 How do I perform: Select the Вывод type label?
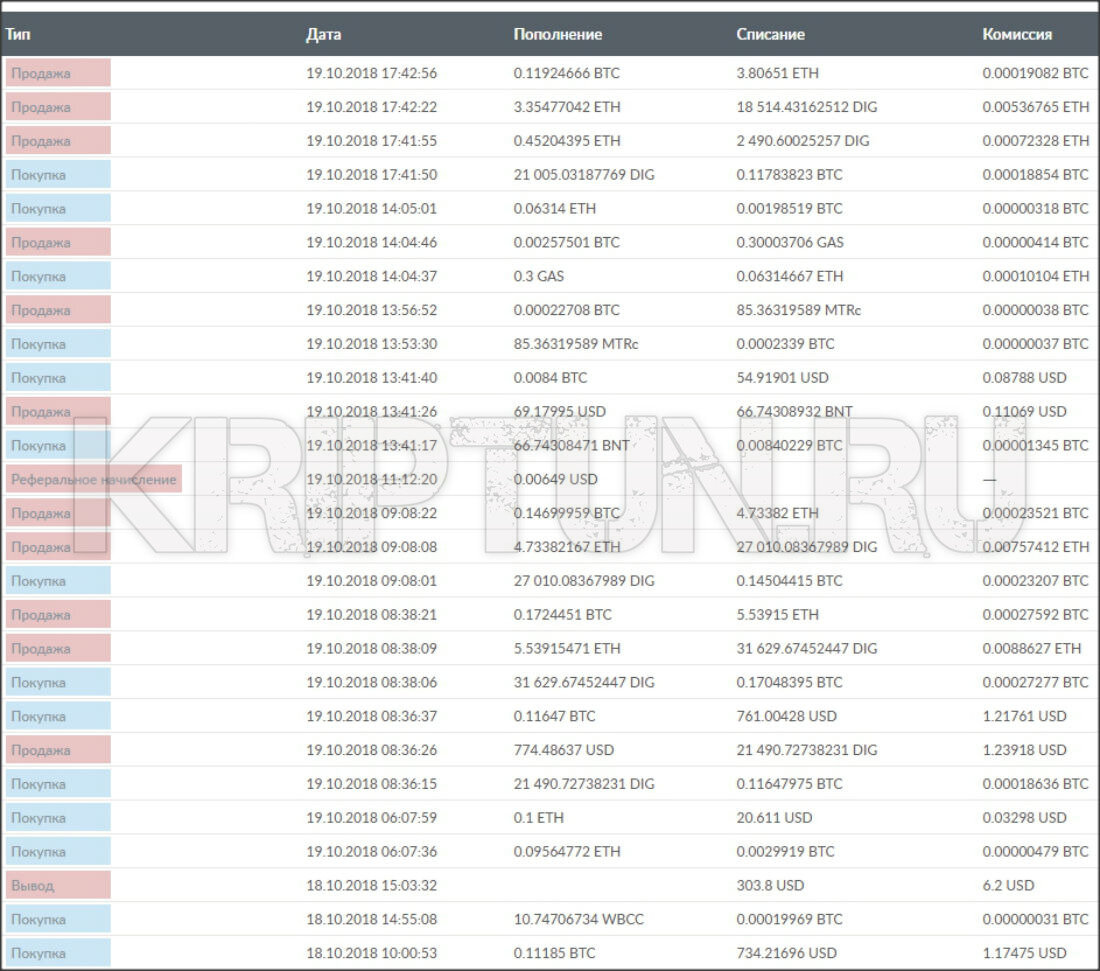58,885
